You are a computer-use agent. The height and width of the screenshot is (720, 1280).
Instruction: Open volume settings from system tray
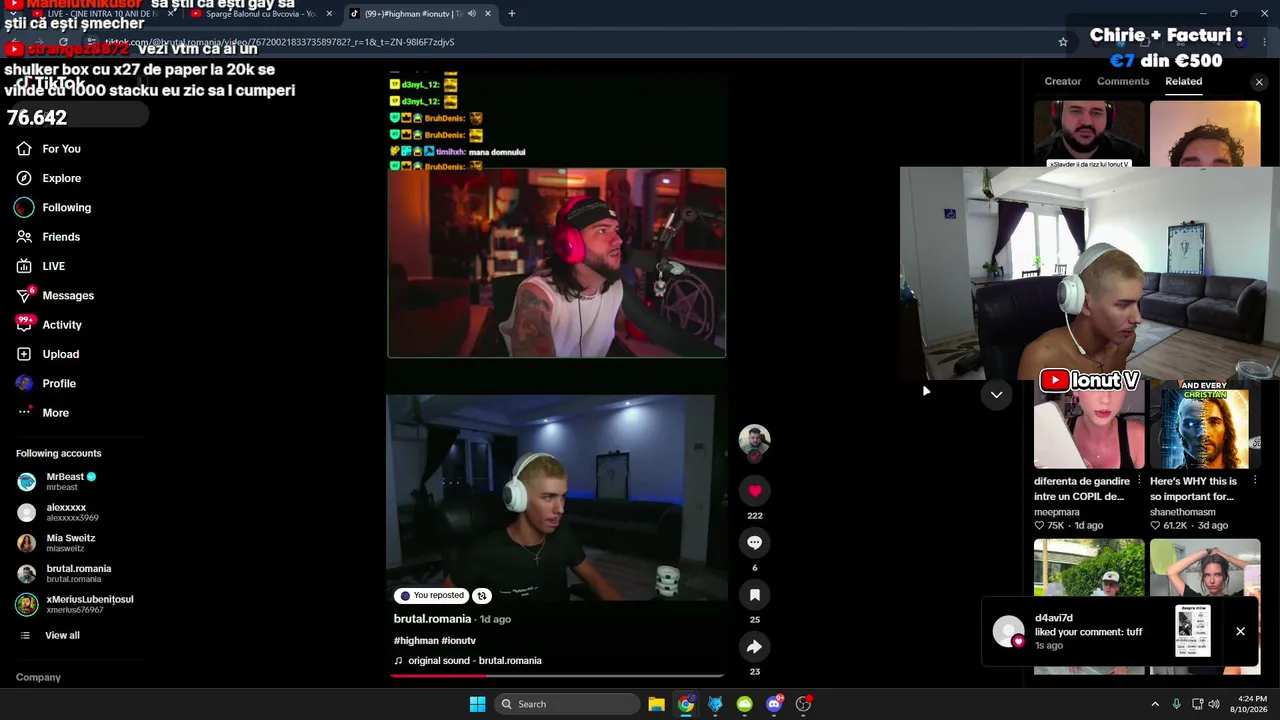click(x=1214, y=704)
